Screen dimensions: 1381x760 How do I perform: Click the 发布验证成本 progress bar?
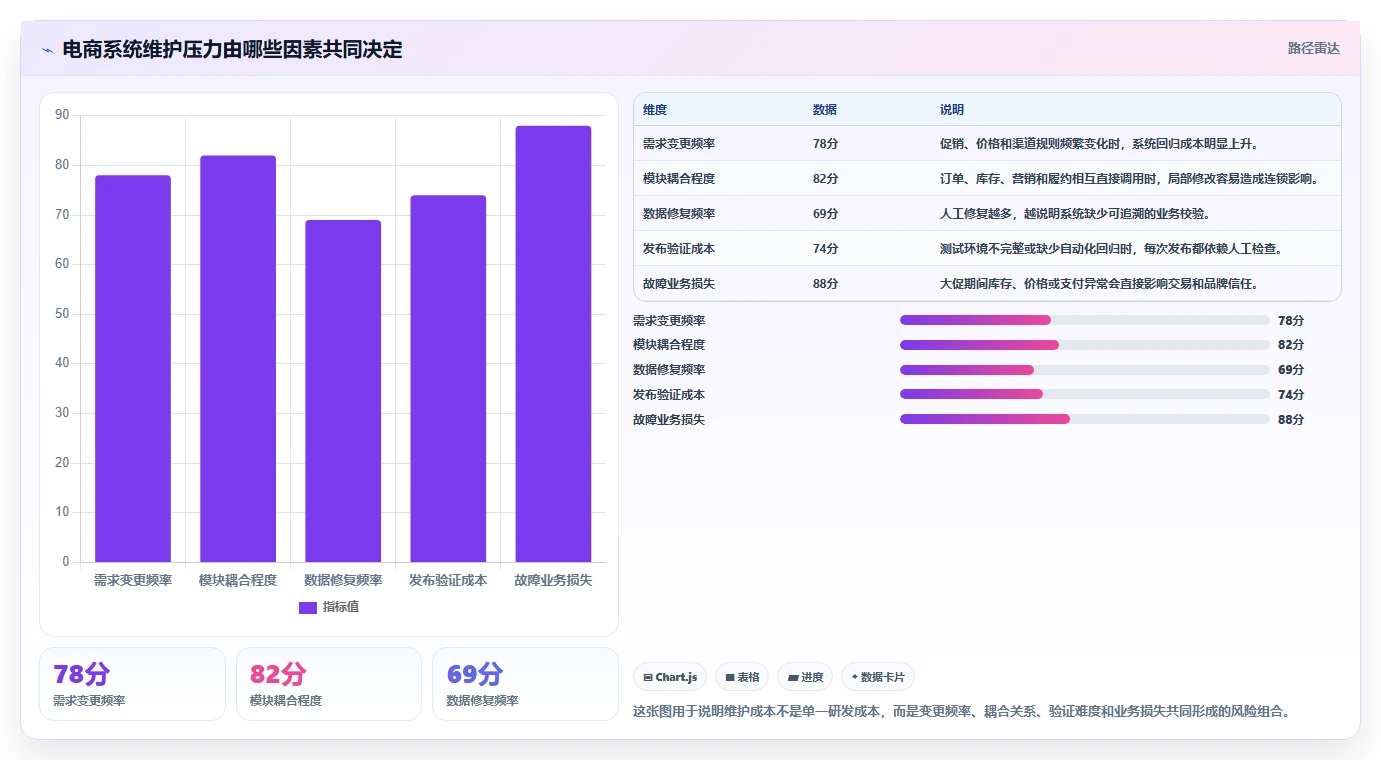(x=1085, y=394)
